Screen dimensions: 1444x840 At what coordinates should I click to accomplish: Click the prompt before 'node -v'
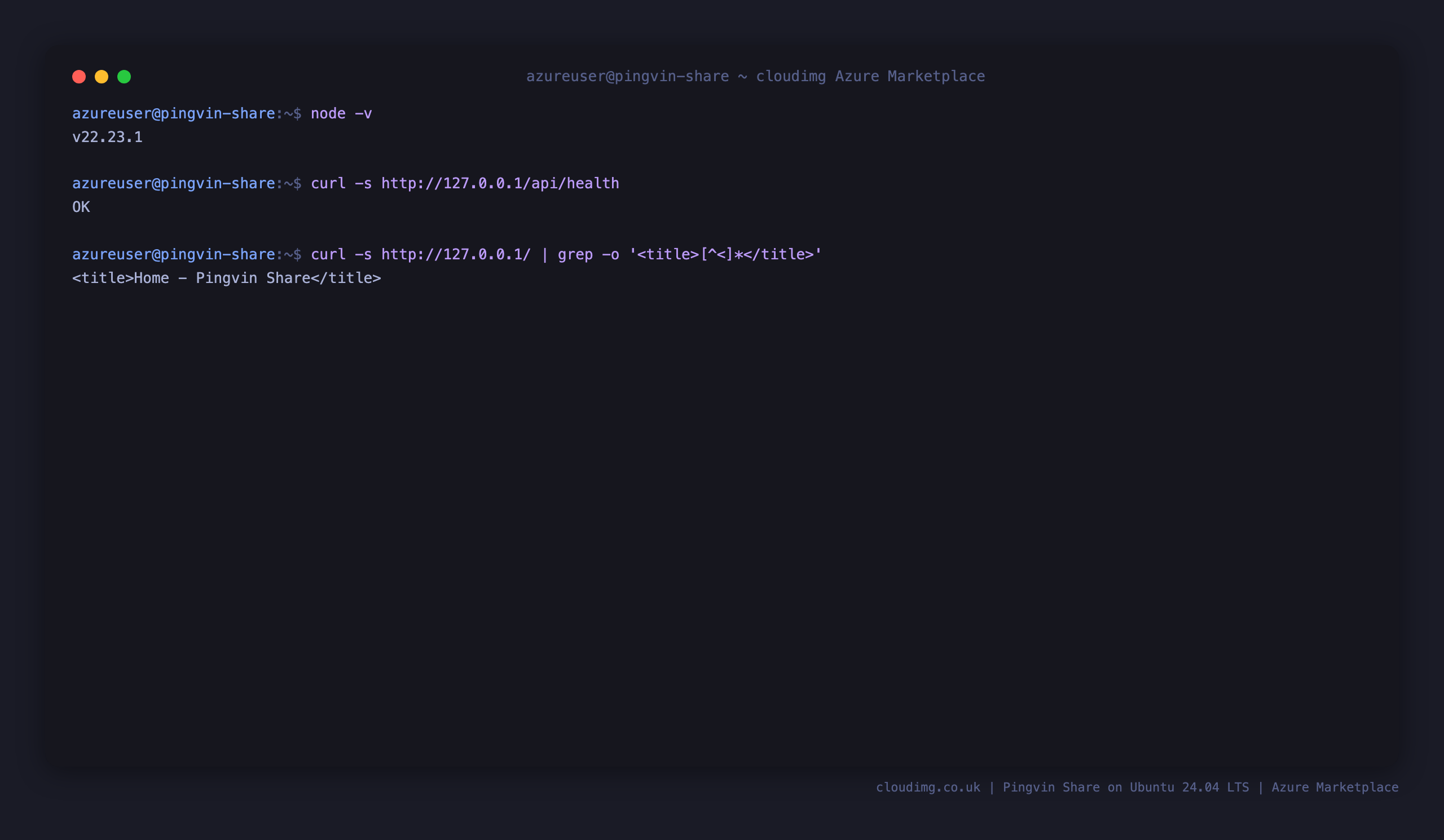click(187, 113)
